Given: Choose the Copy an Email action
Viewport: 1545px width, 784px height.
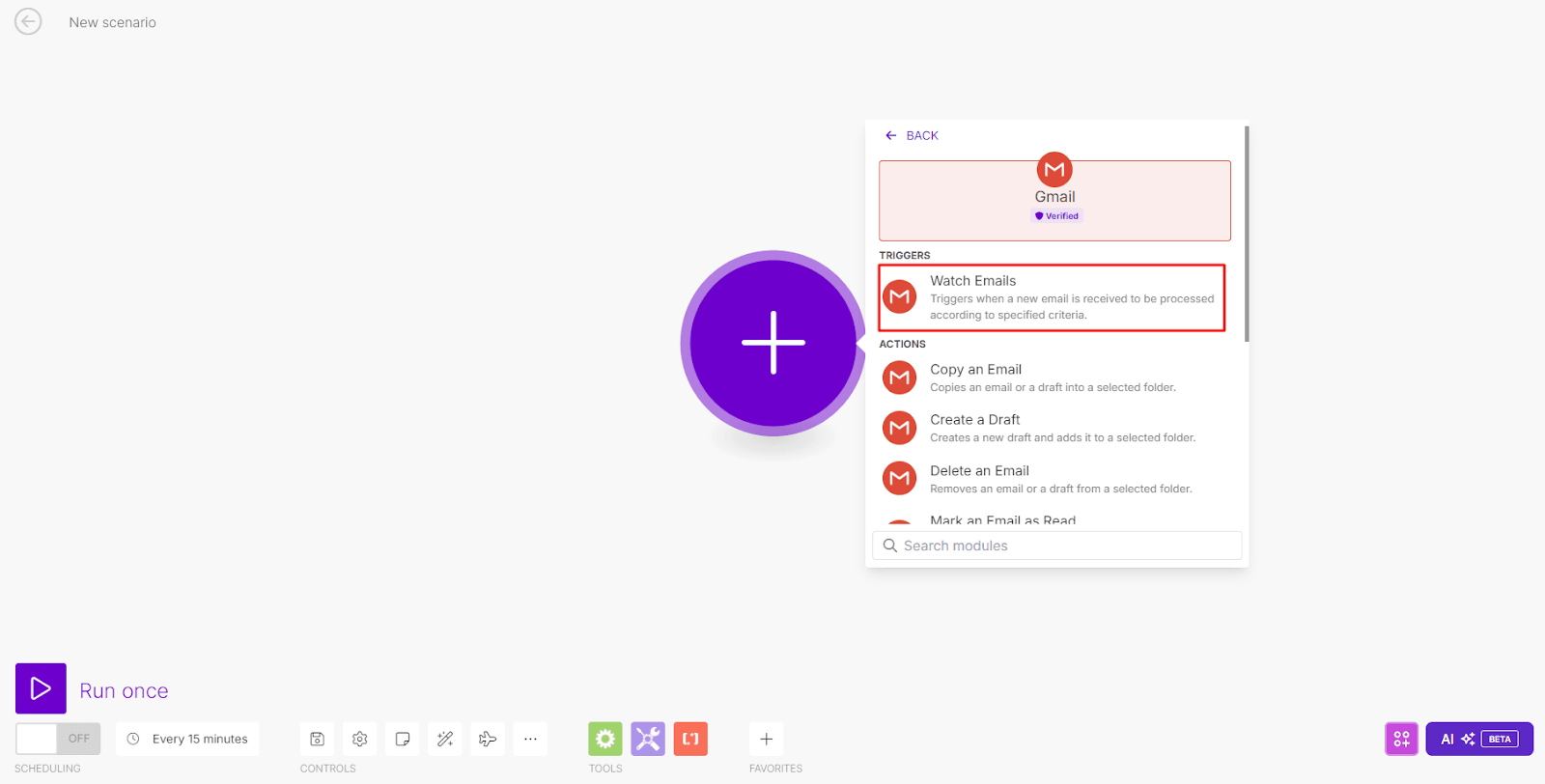Looking at the screenshot, I should [x=1052, y=378].
